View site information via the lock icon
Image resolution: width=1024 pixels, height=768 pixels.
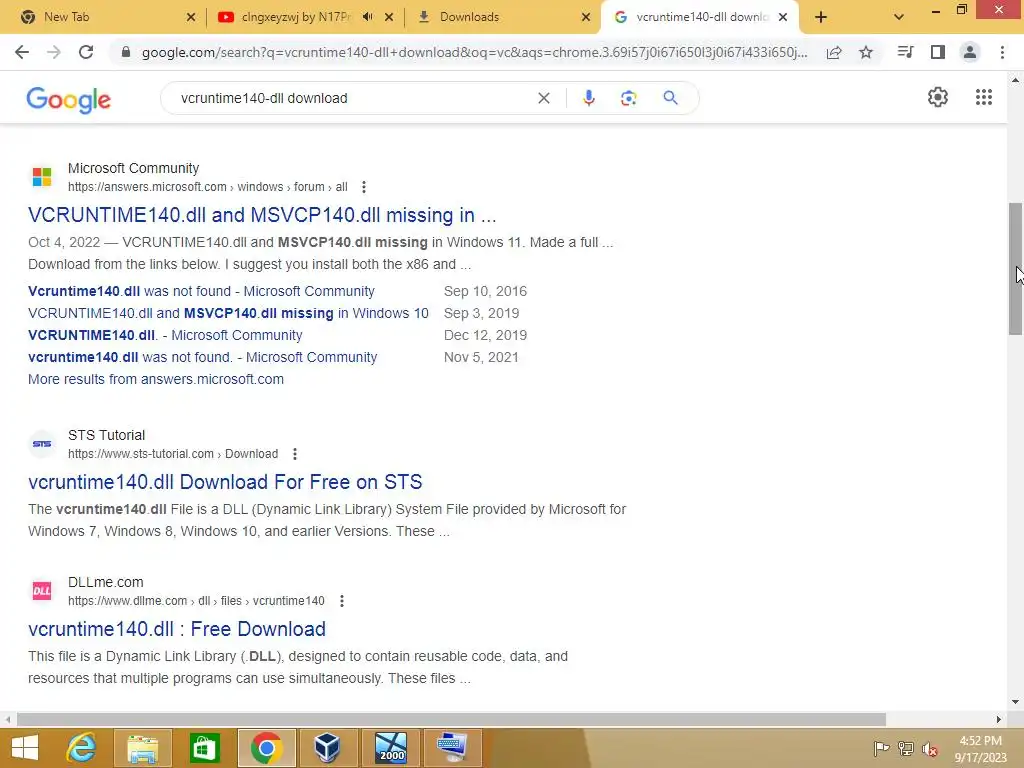pos(126,52)
